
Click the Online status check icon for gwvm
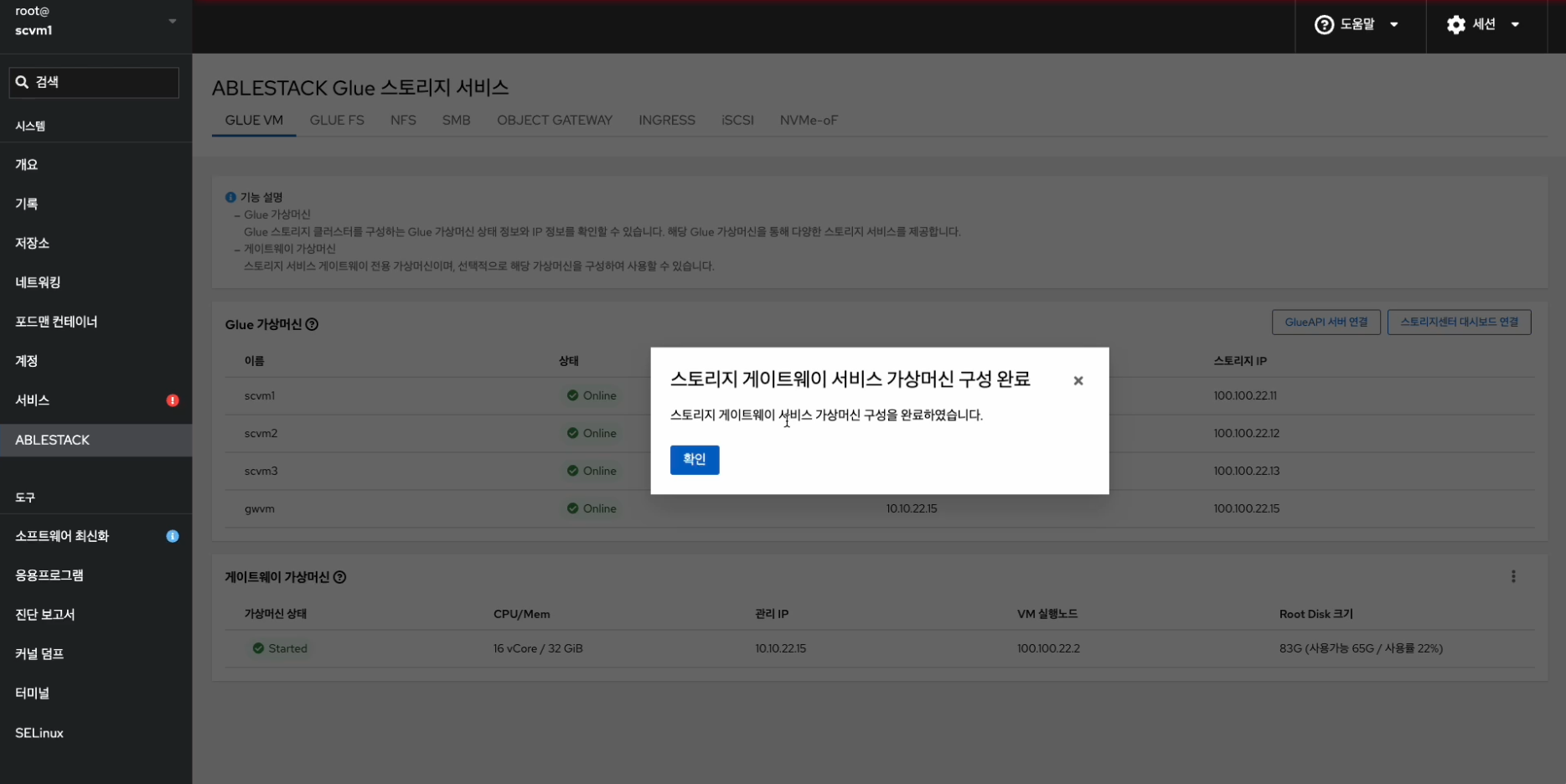coord(572,509)
